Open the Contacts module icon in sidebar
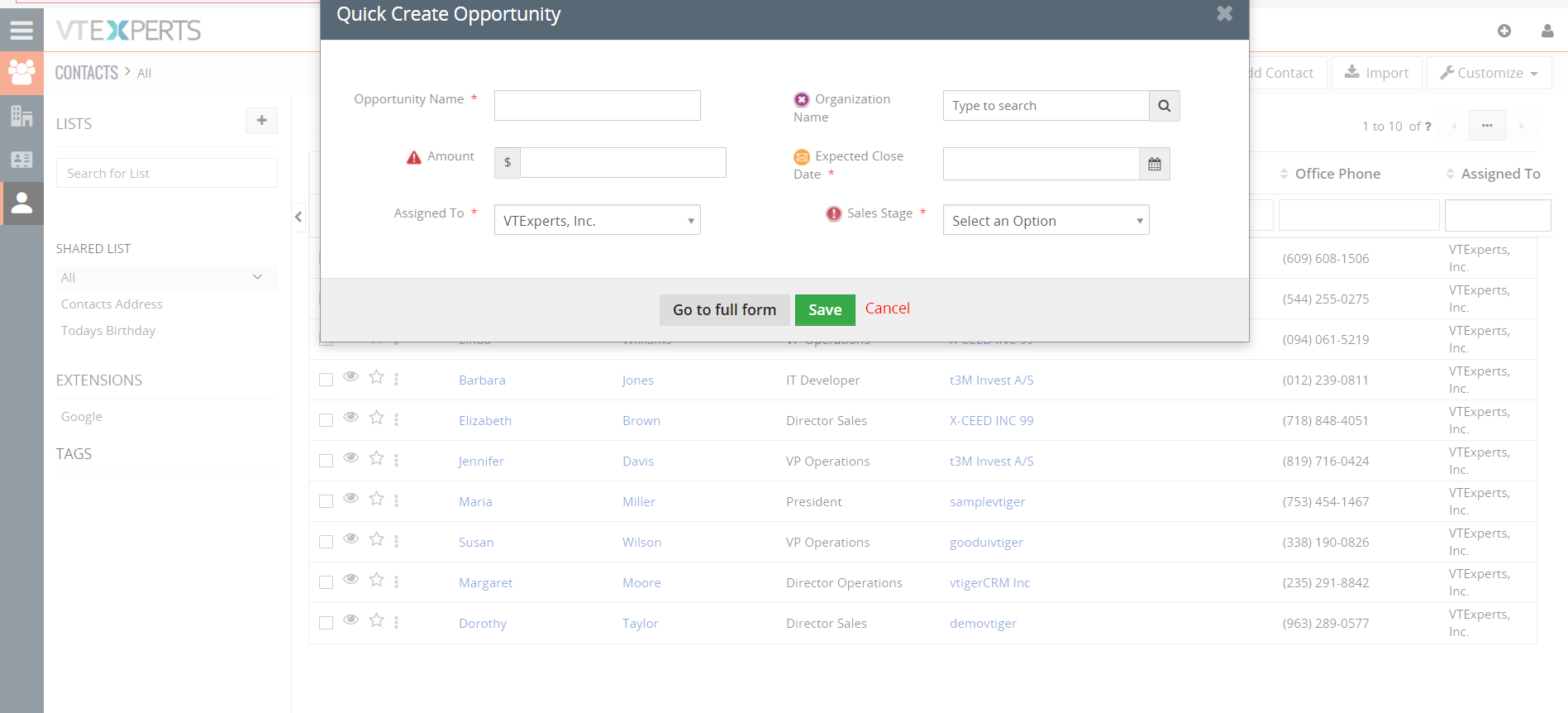1568x713 pixels. tap(21, 73)
